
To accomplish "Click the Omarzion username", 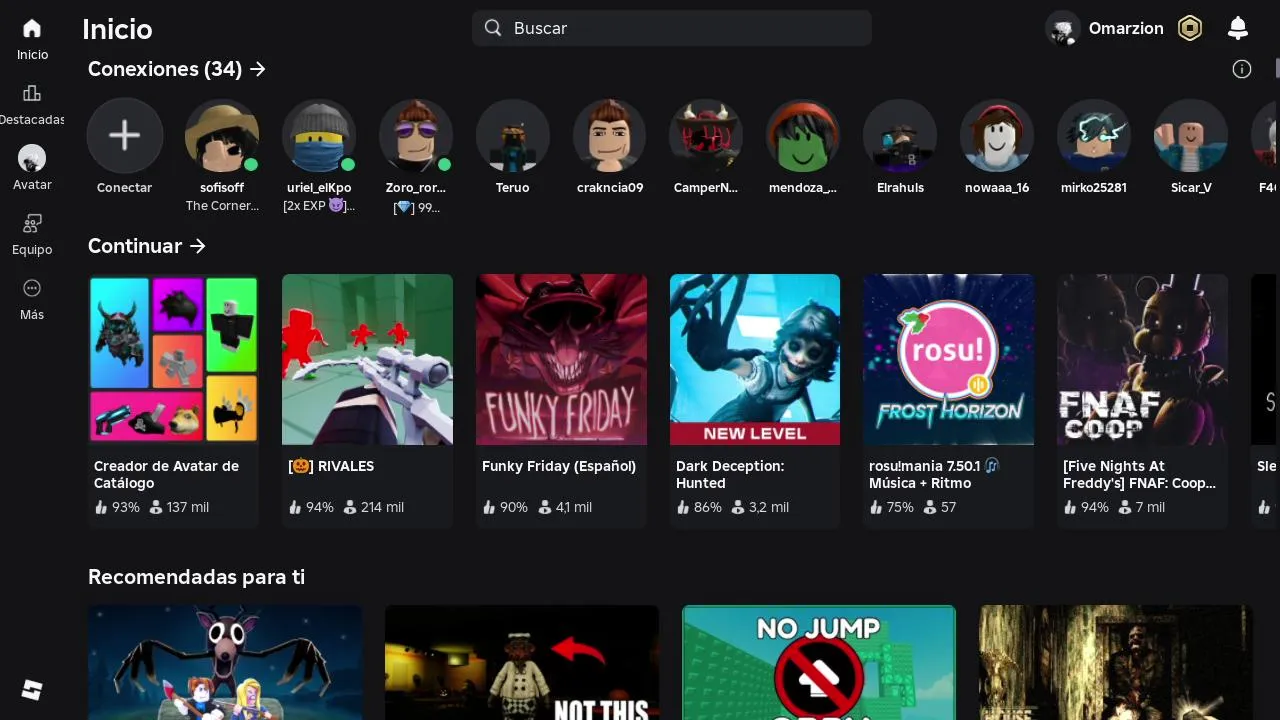I will tap(1126, 28).
